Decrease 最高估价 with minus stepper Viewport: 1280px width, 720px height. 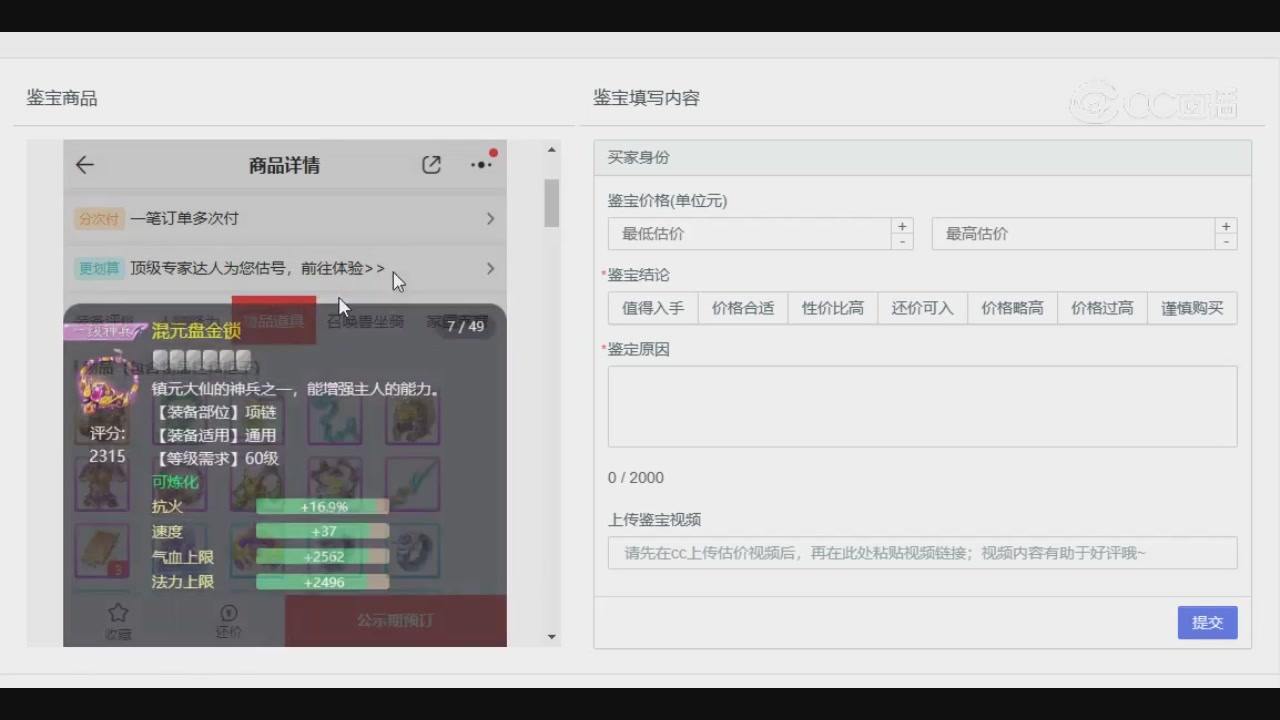(x=1226, y=242)
